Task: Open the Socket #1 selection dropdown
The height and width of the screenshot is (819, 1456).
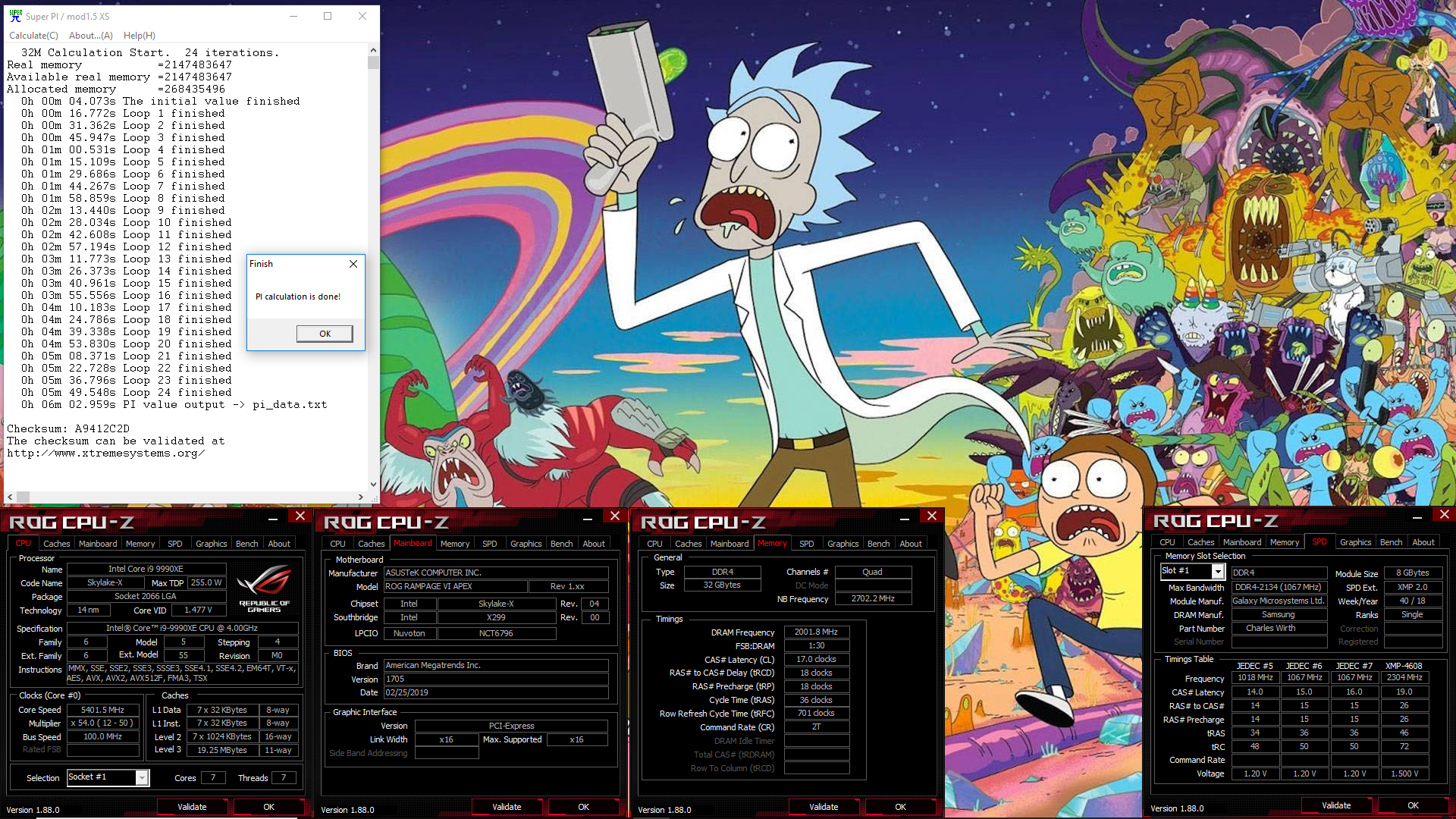Action: coord(142,777)
